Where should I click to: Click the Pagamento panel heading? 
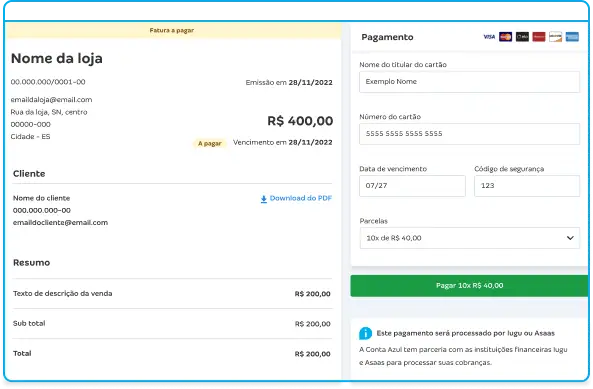click(387, 37)
